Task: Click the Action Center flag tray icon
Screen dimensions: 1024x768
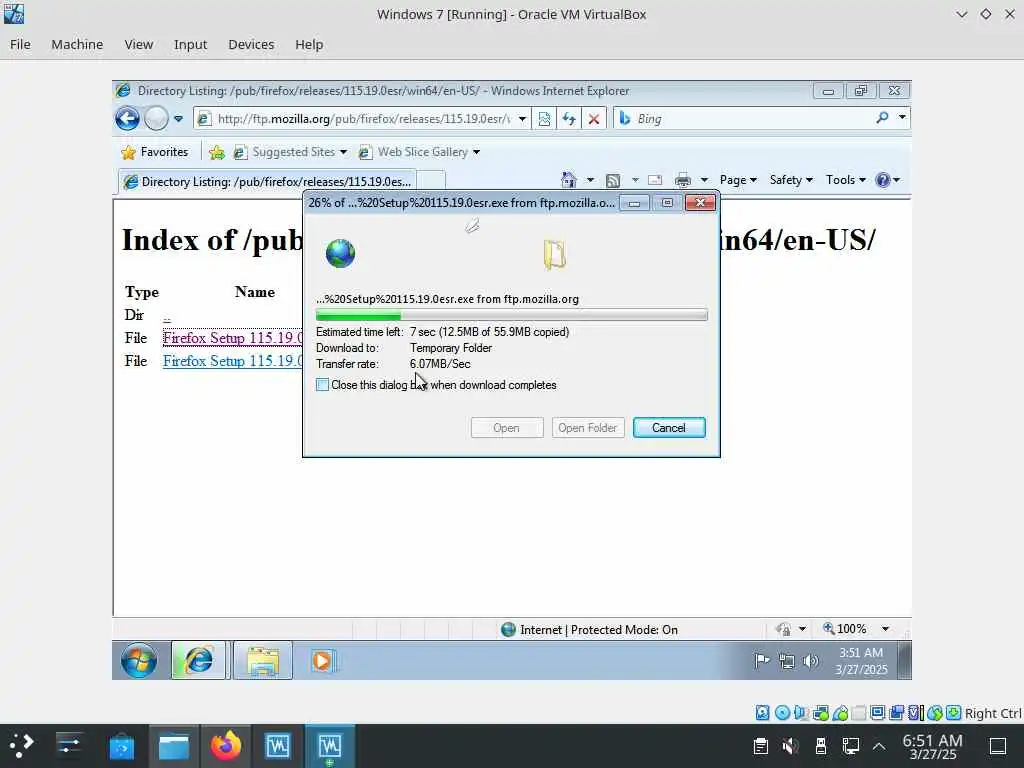Action: coord(762,661)
